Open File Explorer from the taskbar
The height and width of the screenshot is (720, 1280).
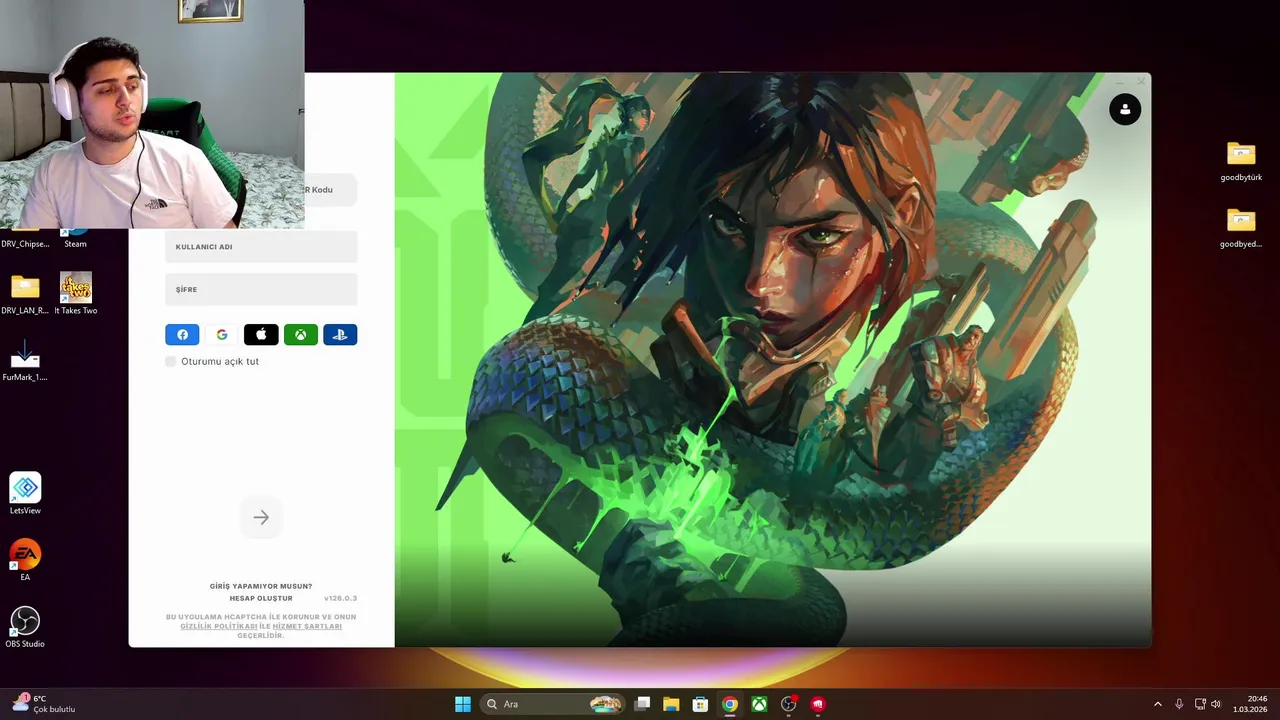(x=671, y=704)
